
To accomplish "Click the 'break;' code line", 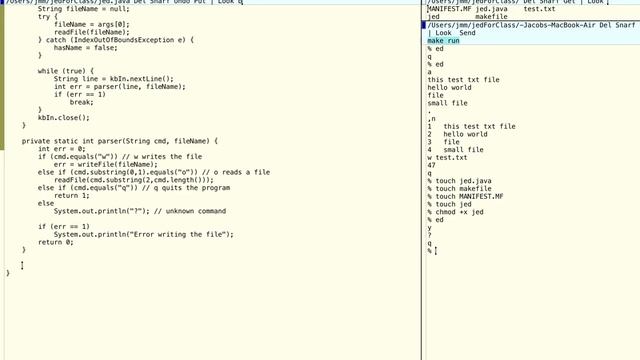I will [x=81, y=102].
